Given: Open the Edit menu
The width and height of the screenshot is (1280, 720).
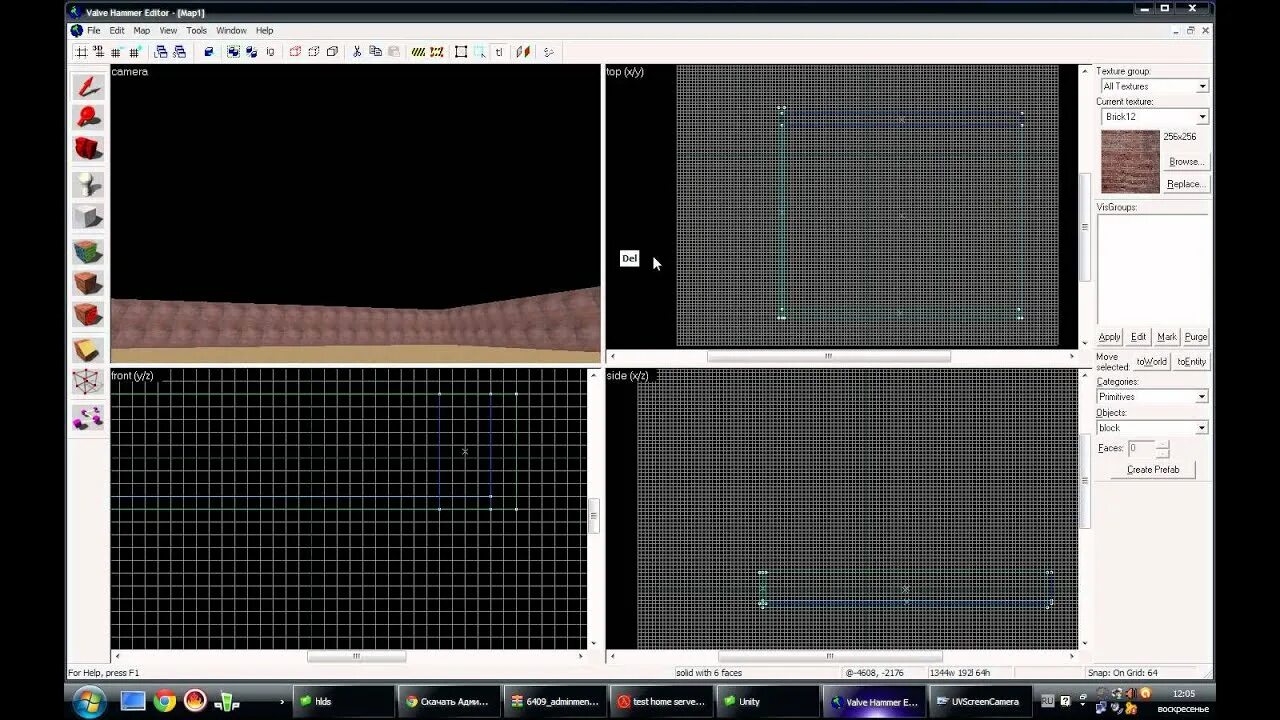Looking at the screenshot, I should [117, 30].
